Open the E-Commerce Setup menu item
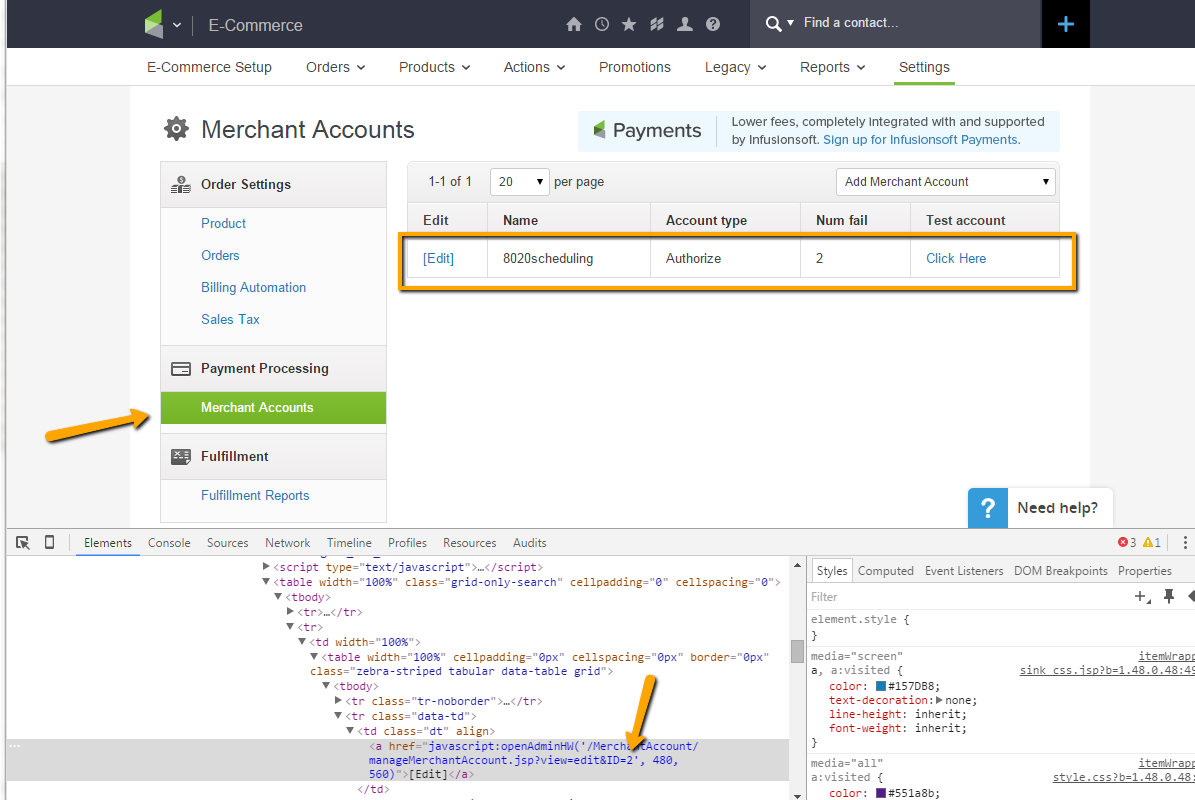Screen dimensions: 1195x800 click(210, 67)
